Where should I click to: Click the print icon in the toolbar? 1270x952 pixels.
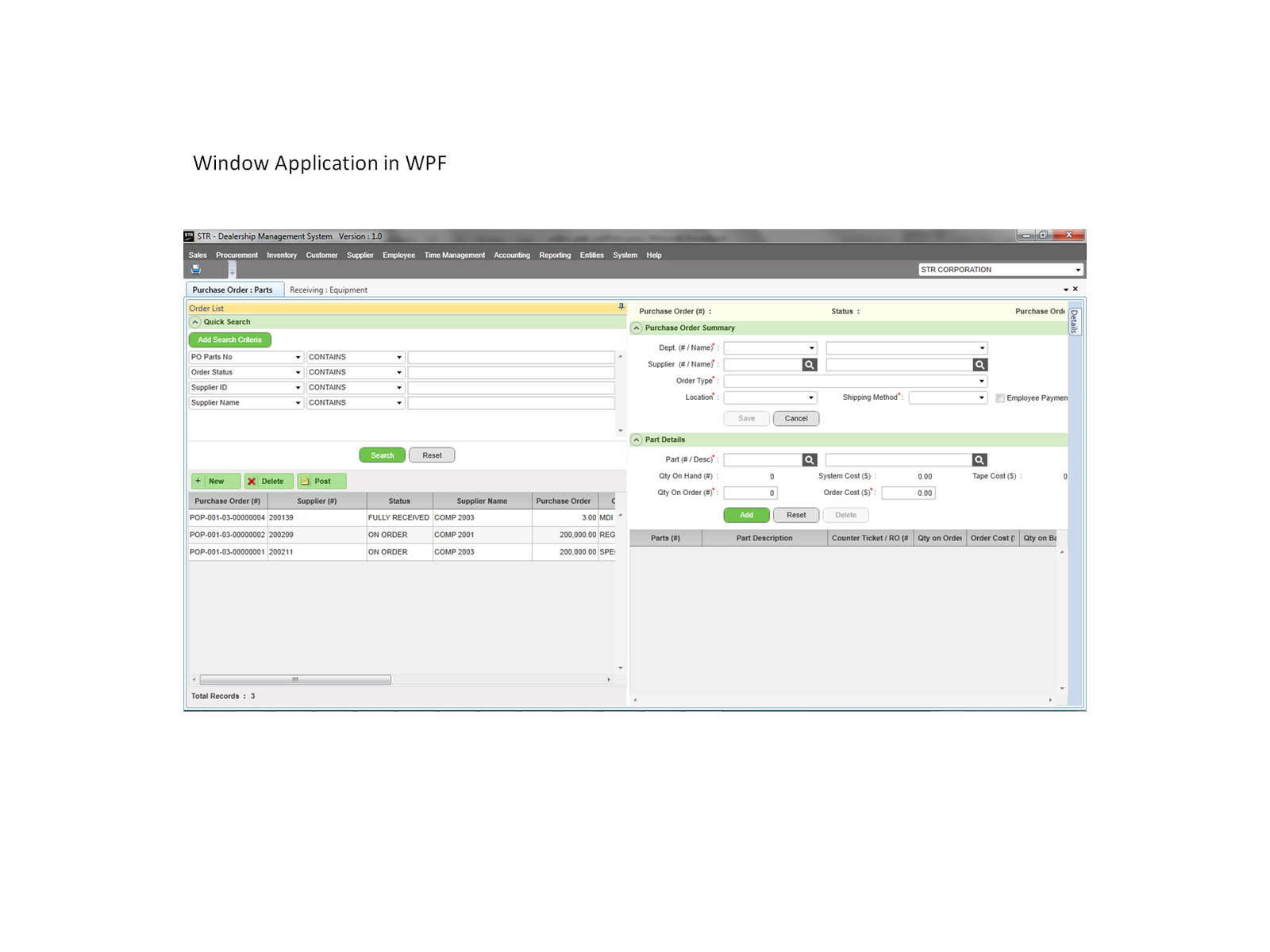point(195,269)
